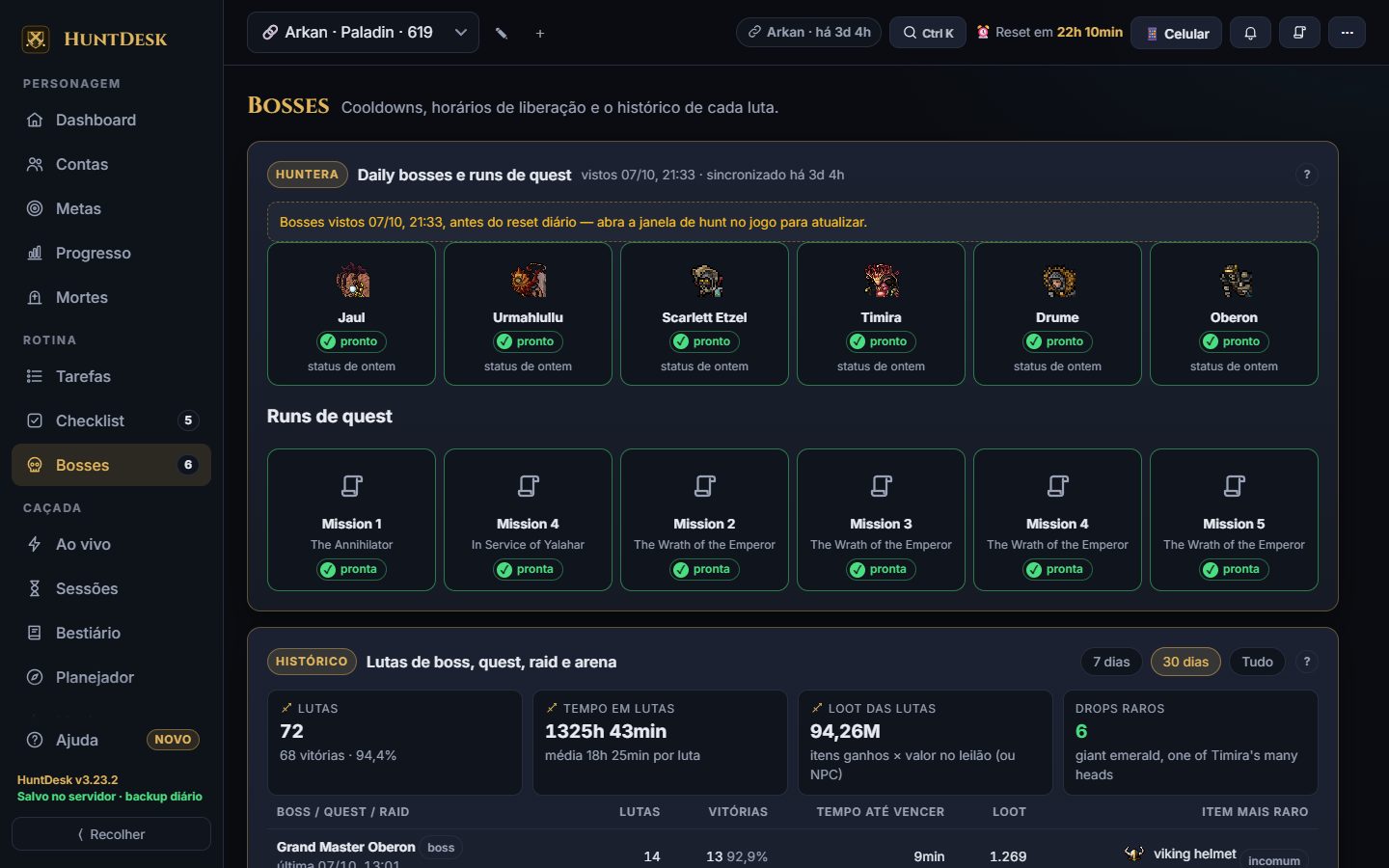Open the three-dots more options menu
Screen dimensions: 1389x868
tap(1348, 33)
